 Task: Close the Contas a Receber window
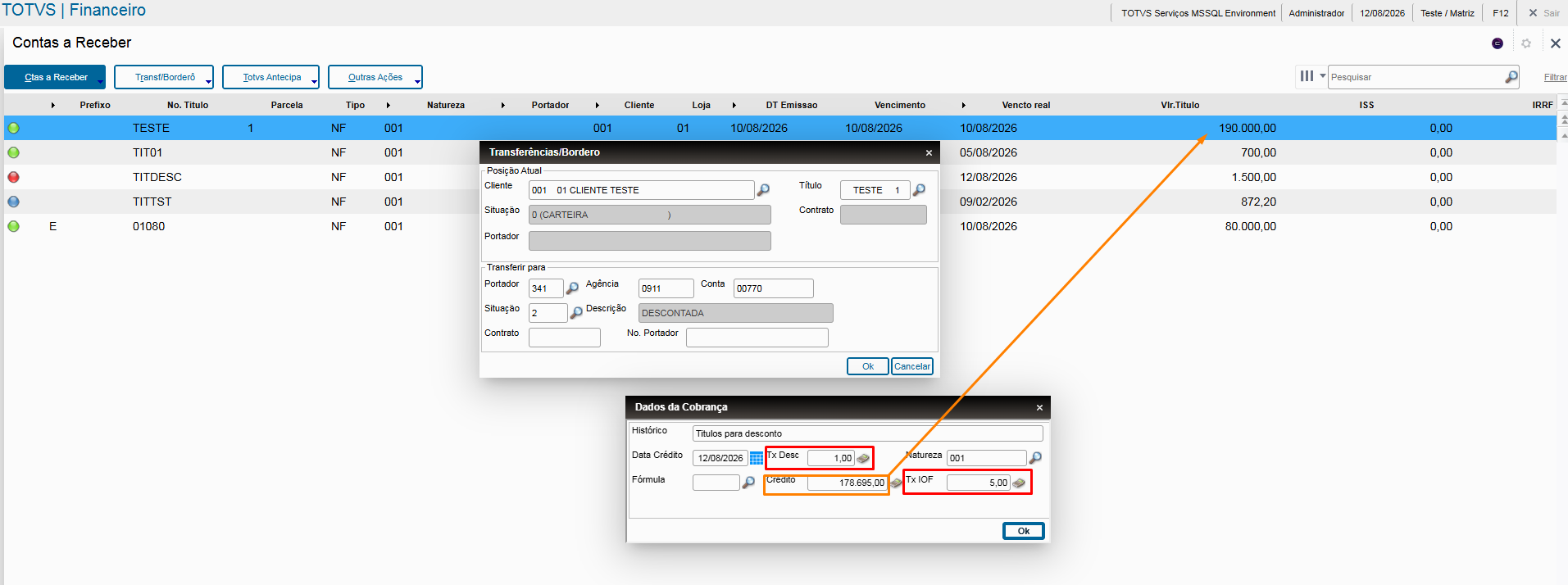pos(1555,43)
